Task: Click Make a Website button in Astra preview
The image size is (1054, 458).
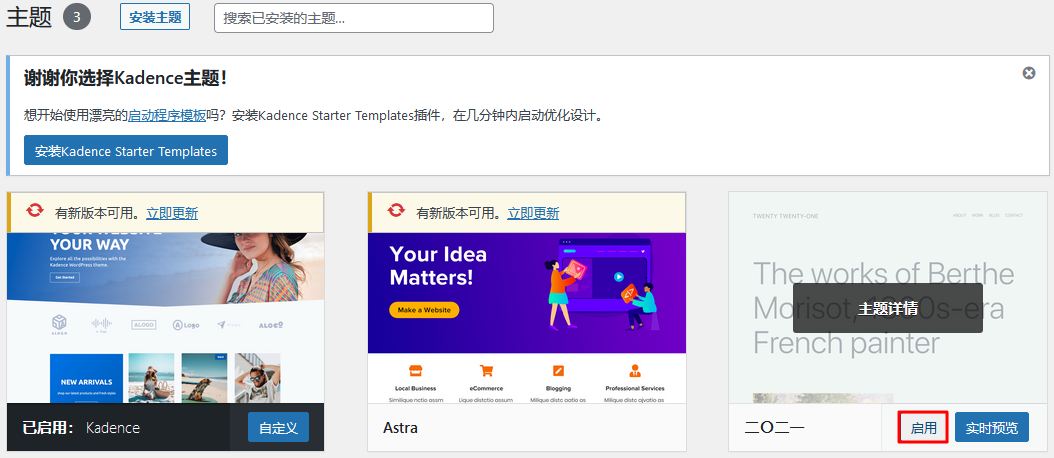Action: (x=424, y=310)
